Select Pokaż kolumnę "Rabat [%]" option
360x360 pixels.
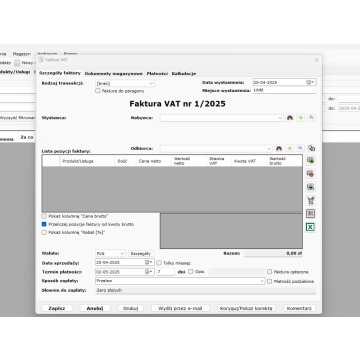tap(44, 232)
